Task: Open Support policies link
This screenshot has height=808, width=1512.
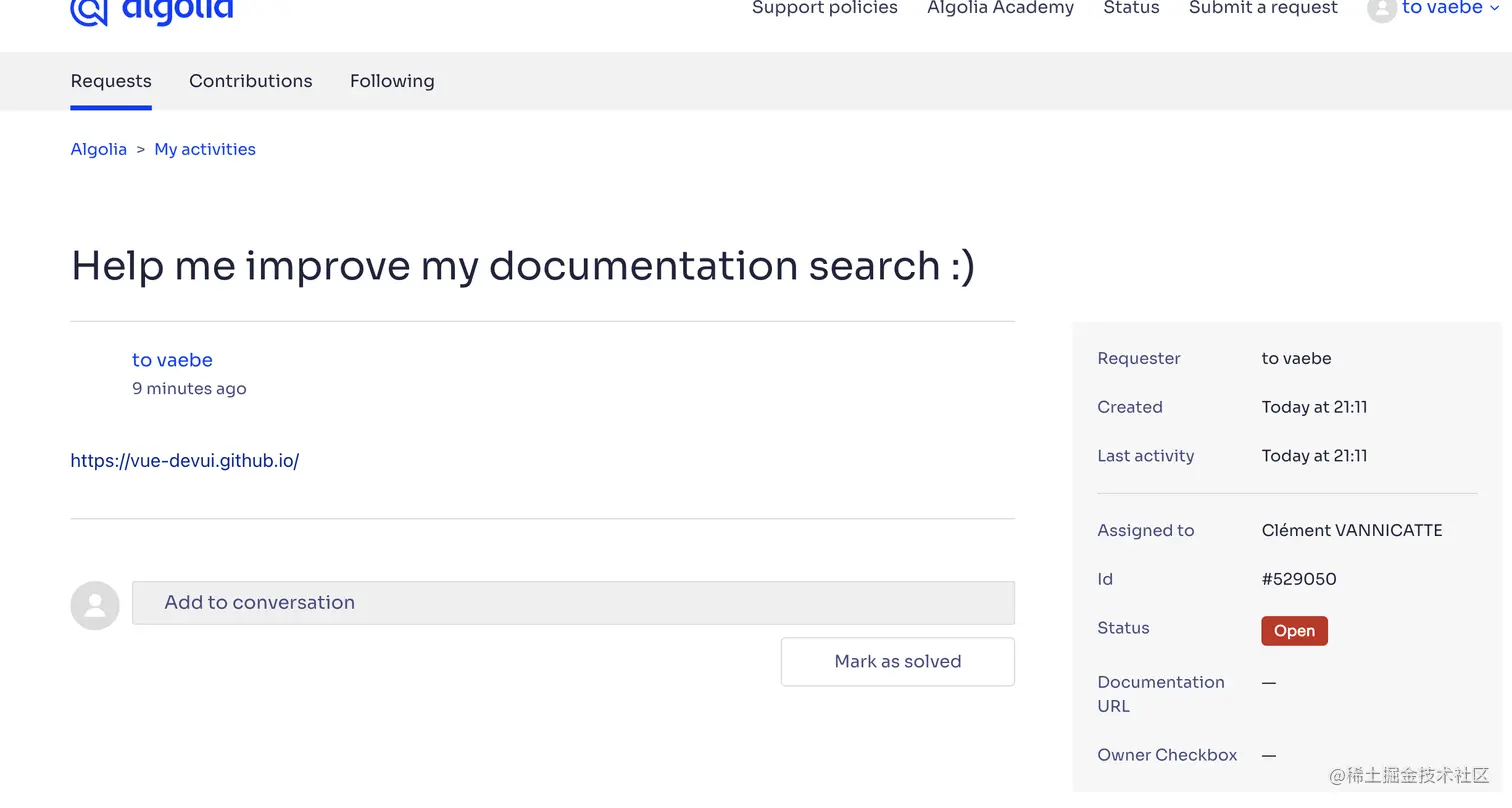Action: coord(825,8)
